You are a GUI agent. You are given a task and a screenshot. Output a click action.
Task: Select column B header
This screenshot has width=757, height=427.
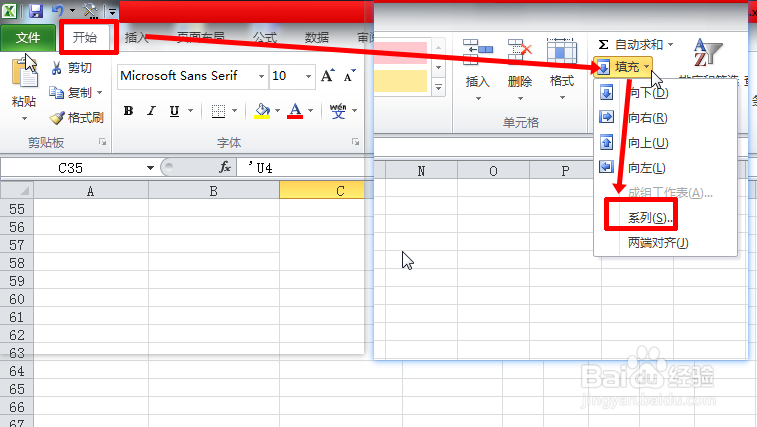[x=213, y=191]
